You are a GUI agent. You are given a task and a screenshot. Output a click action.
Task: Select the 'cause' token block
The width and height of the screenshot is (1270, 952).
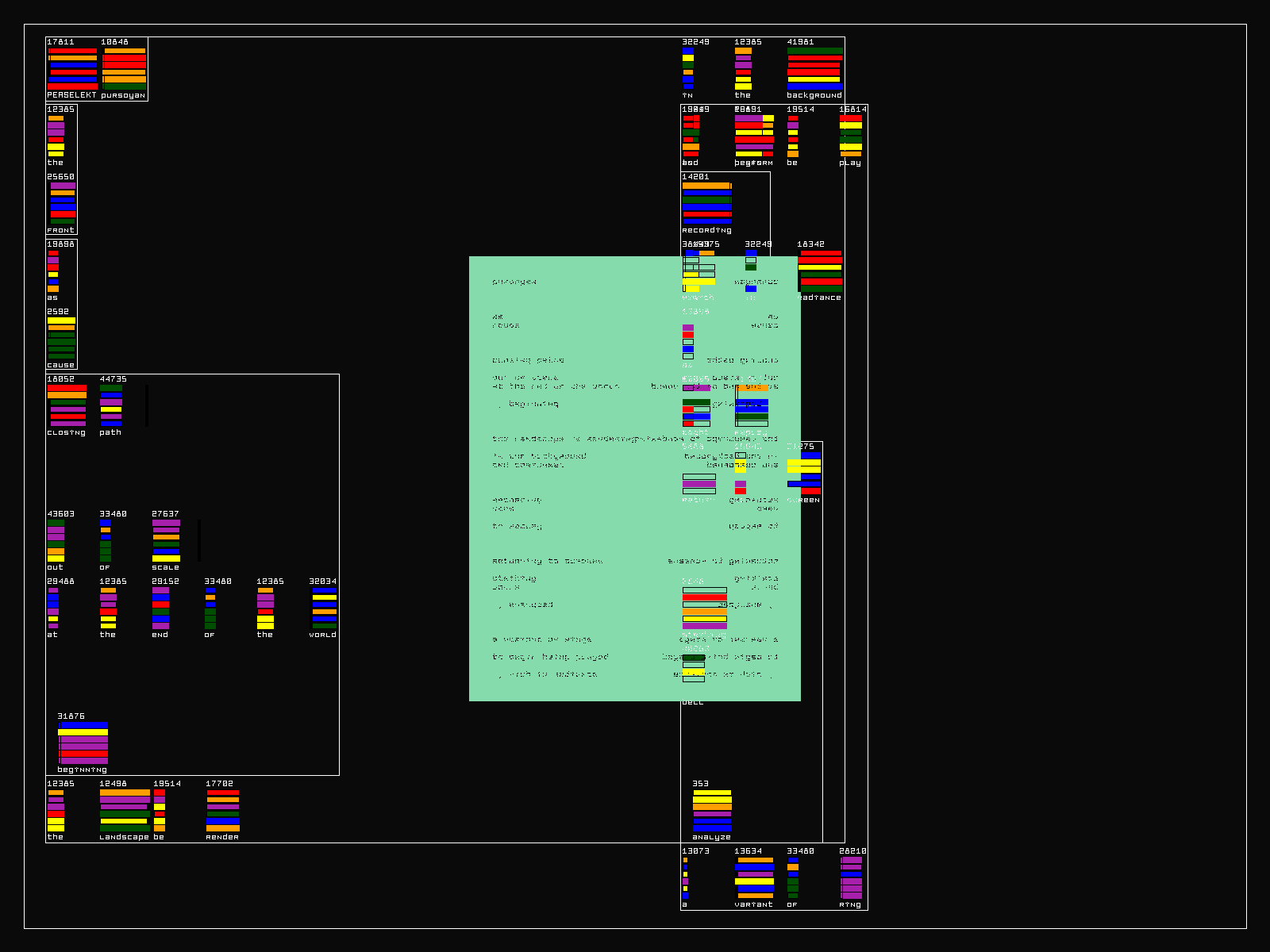(x=61, y=338)
